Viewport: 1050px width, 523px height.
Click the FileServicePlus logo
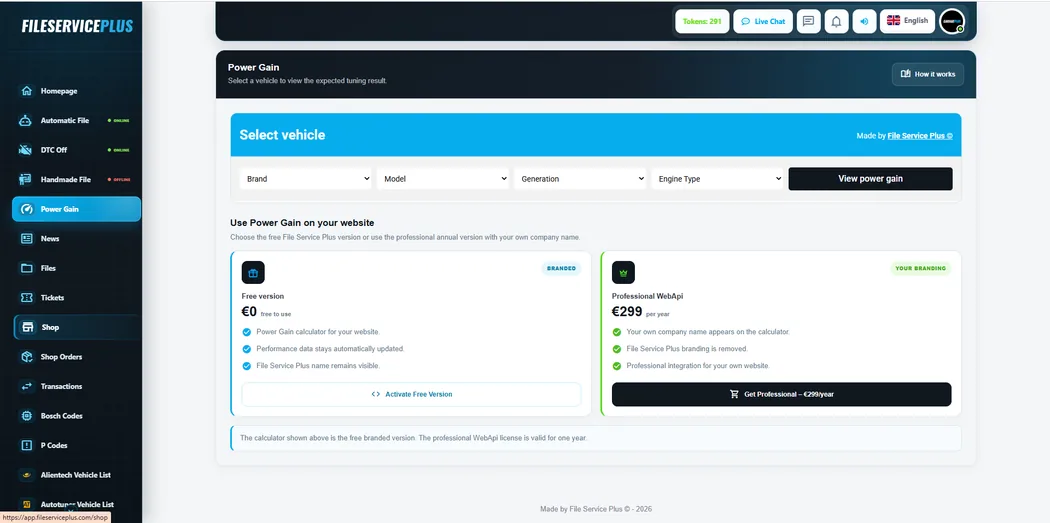point(77,26)
